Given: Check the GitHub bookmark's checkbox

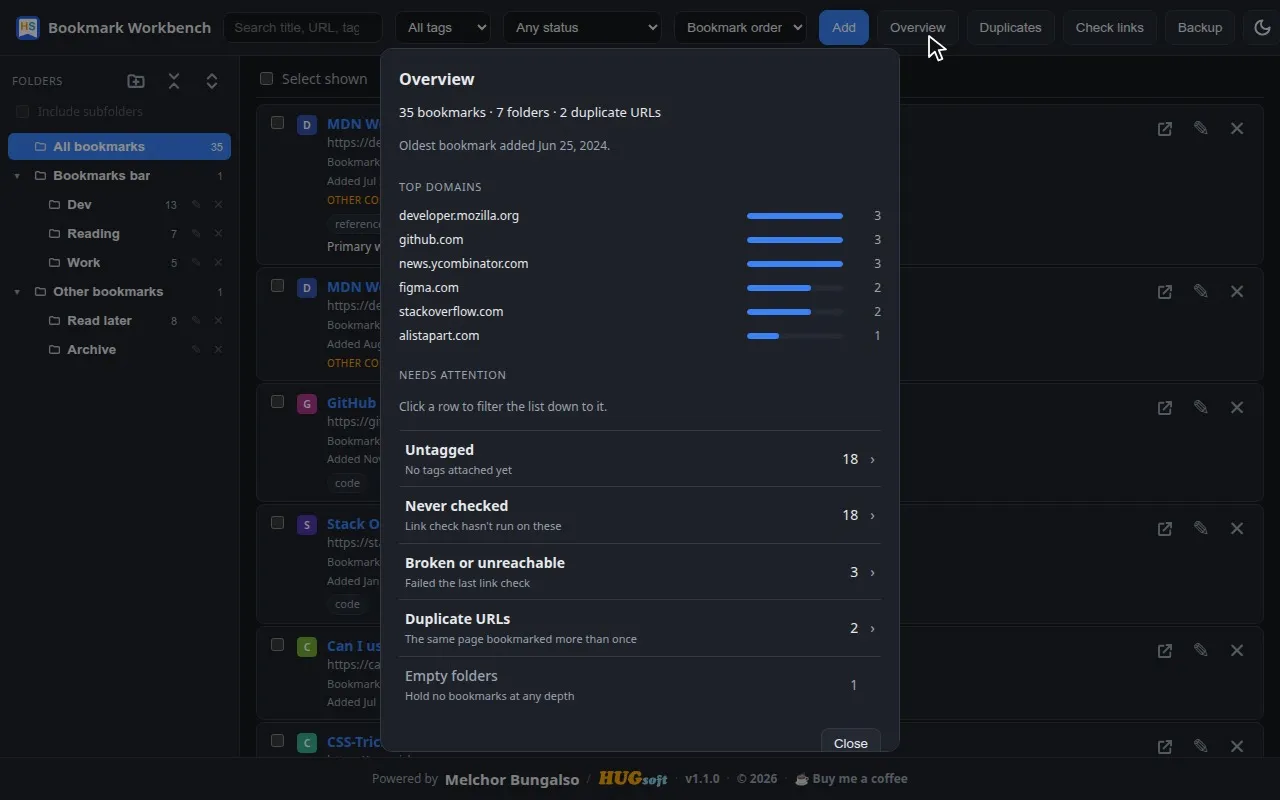Looking at the screenshot, I should point(278,402).
